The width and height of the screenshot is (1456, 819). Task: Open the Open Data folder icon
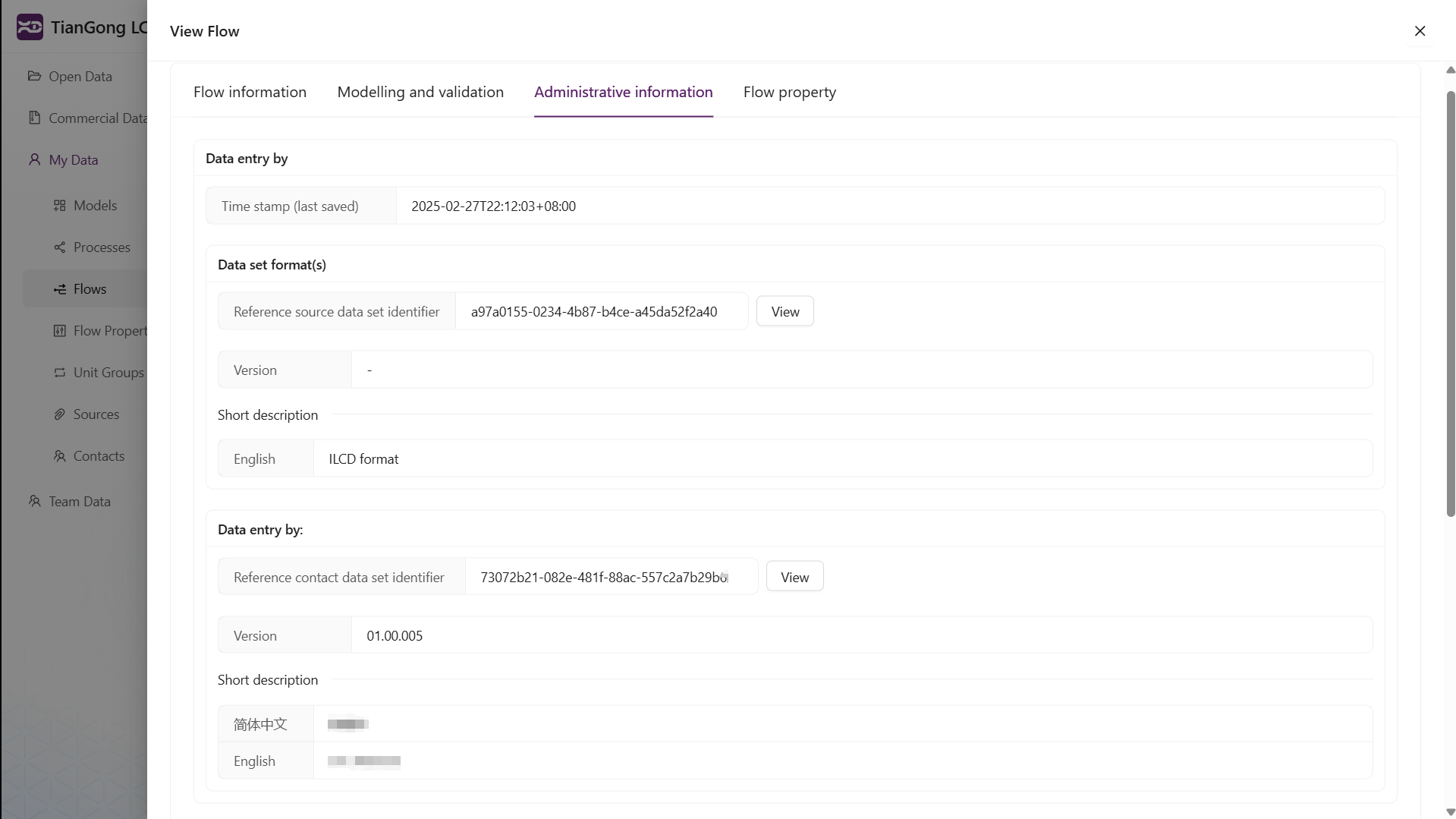pos(34,76)
